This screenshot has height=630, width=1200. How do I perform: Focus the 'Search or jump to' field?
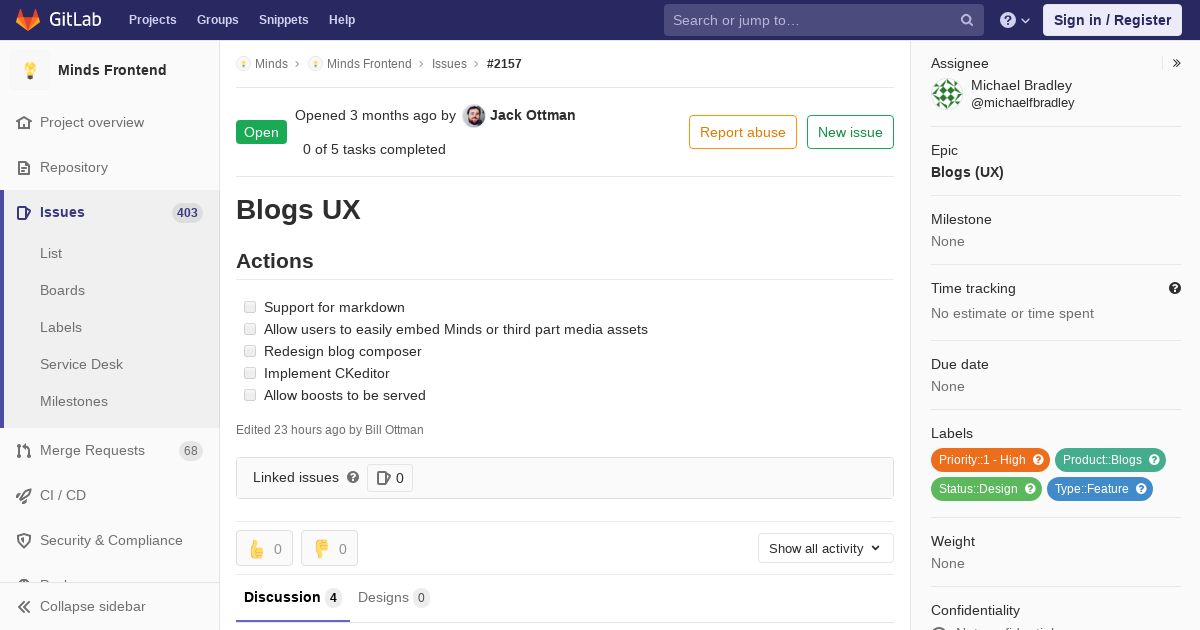(x=811, y=20)
